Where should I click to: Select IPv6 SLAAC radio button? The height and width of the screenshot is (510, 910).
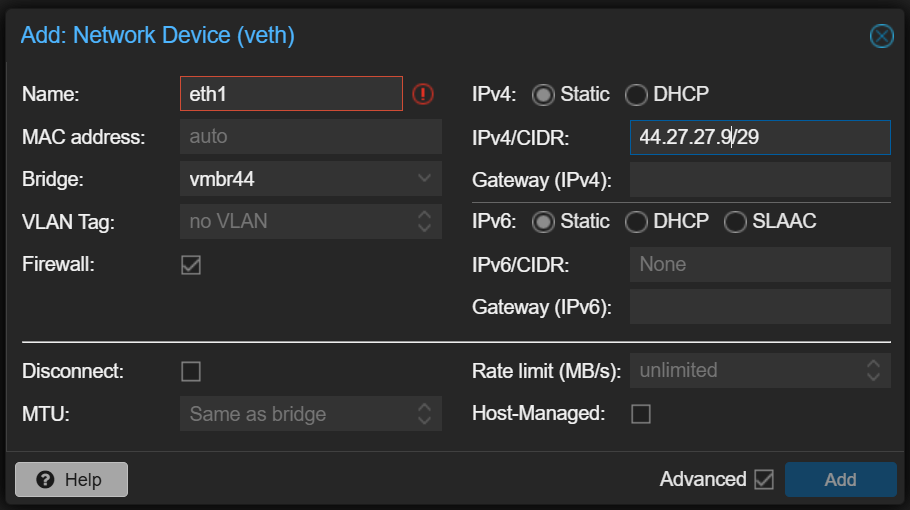coord(735,222)
